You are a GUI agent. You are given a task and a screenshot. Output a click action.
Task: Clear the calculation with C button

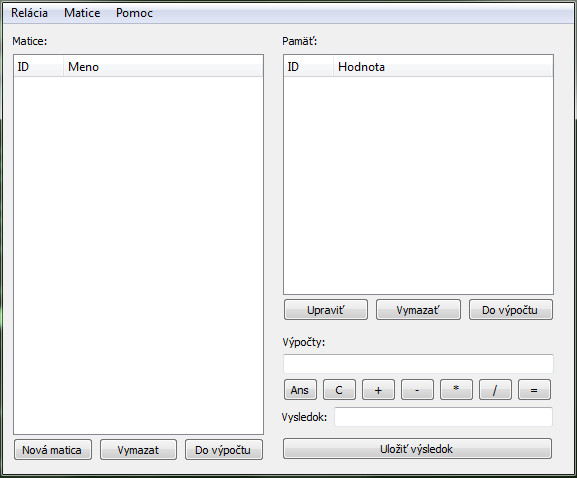[x=339, y=390]
